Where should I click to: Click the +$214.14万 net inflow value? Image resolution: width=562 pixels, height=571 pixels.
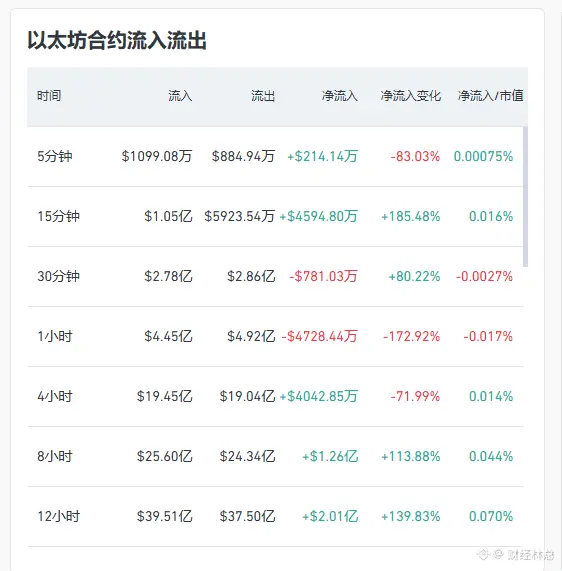click(322, 156)
